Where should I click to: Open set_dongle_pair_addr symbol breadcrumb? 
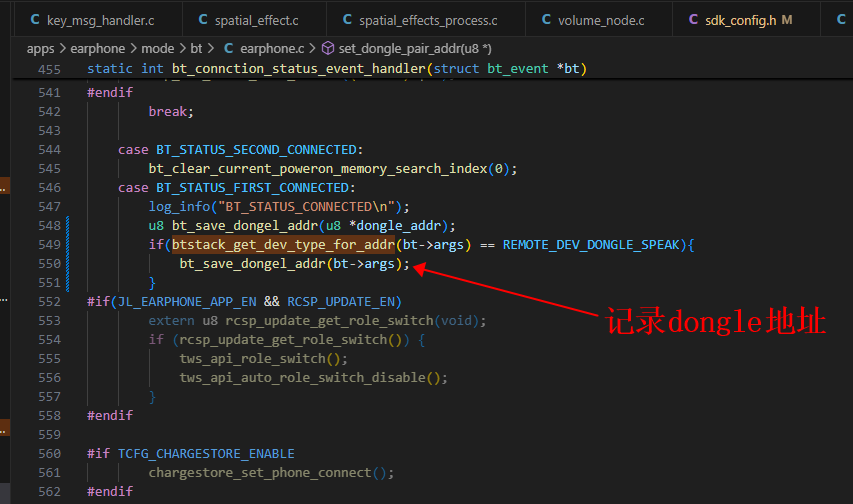(415, 48)
